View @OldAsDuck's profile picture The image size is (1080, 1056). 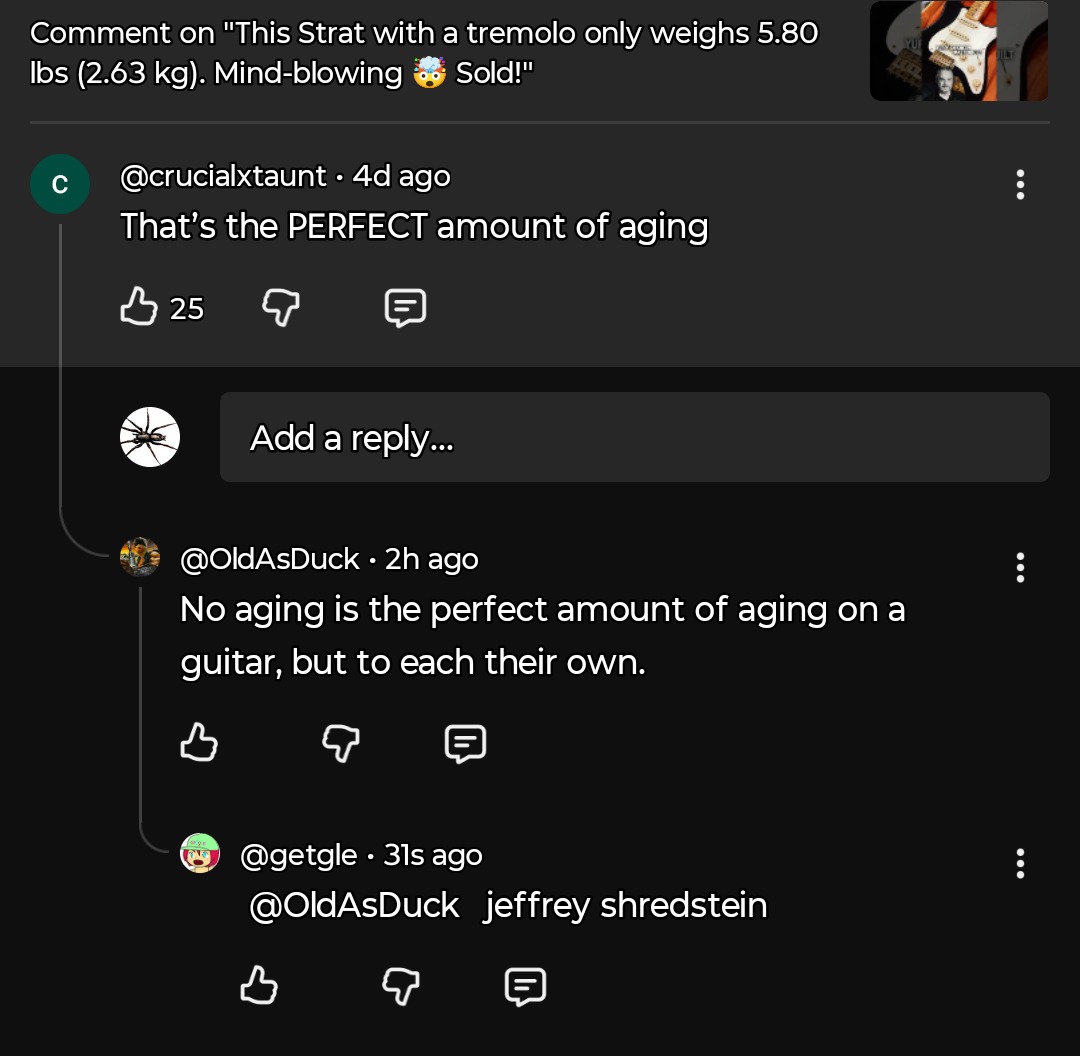point(140,557)
